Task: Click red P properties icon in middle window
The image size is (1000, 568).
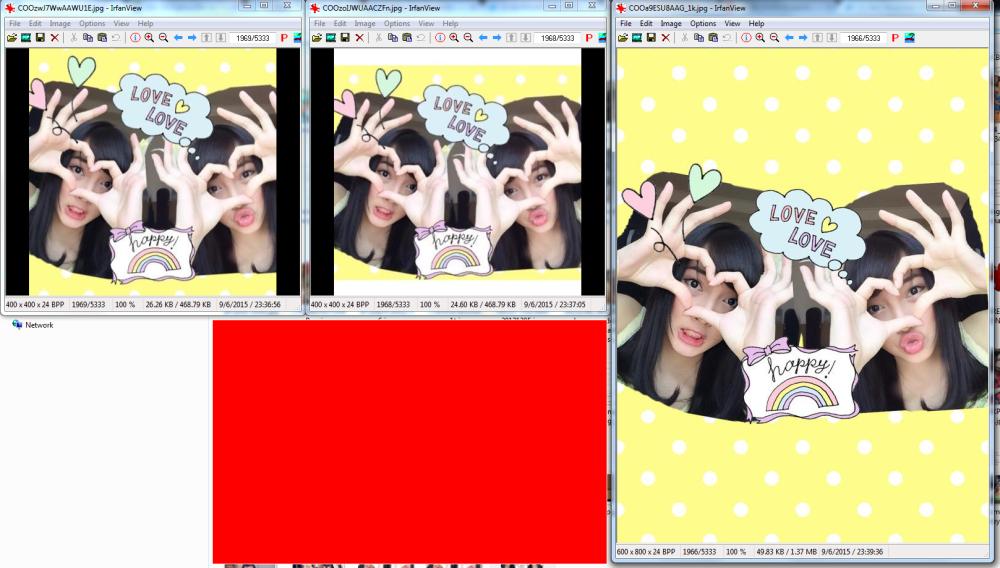Action: click(x=588, y=38)
